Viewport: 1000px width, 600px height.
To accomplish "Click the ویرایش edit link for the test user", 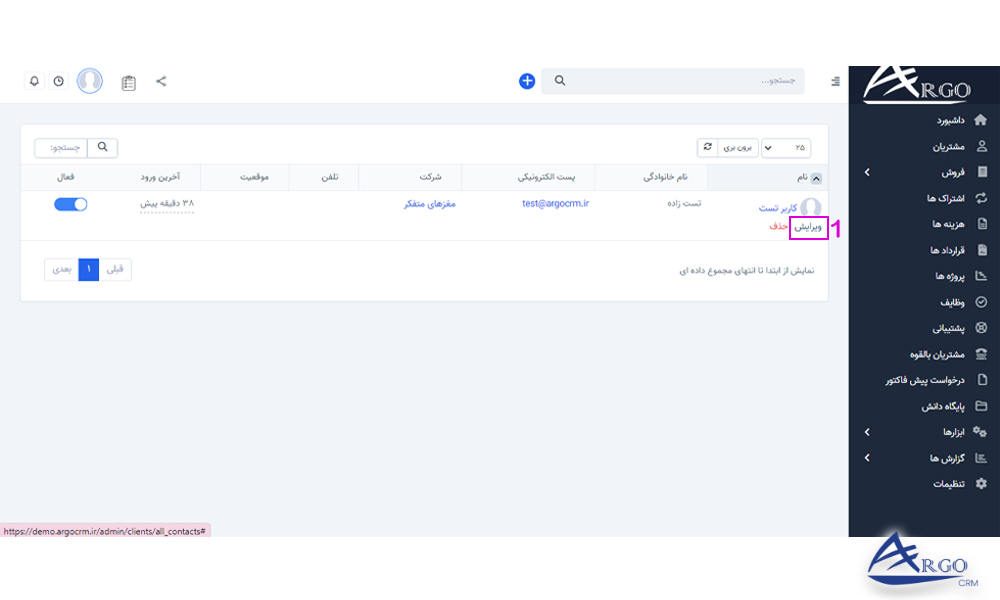I will [x=807, y=228].
